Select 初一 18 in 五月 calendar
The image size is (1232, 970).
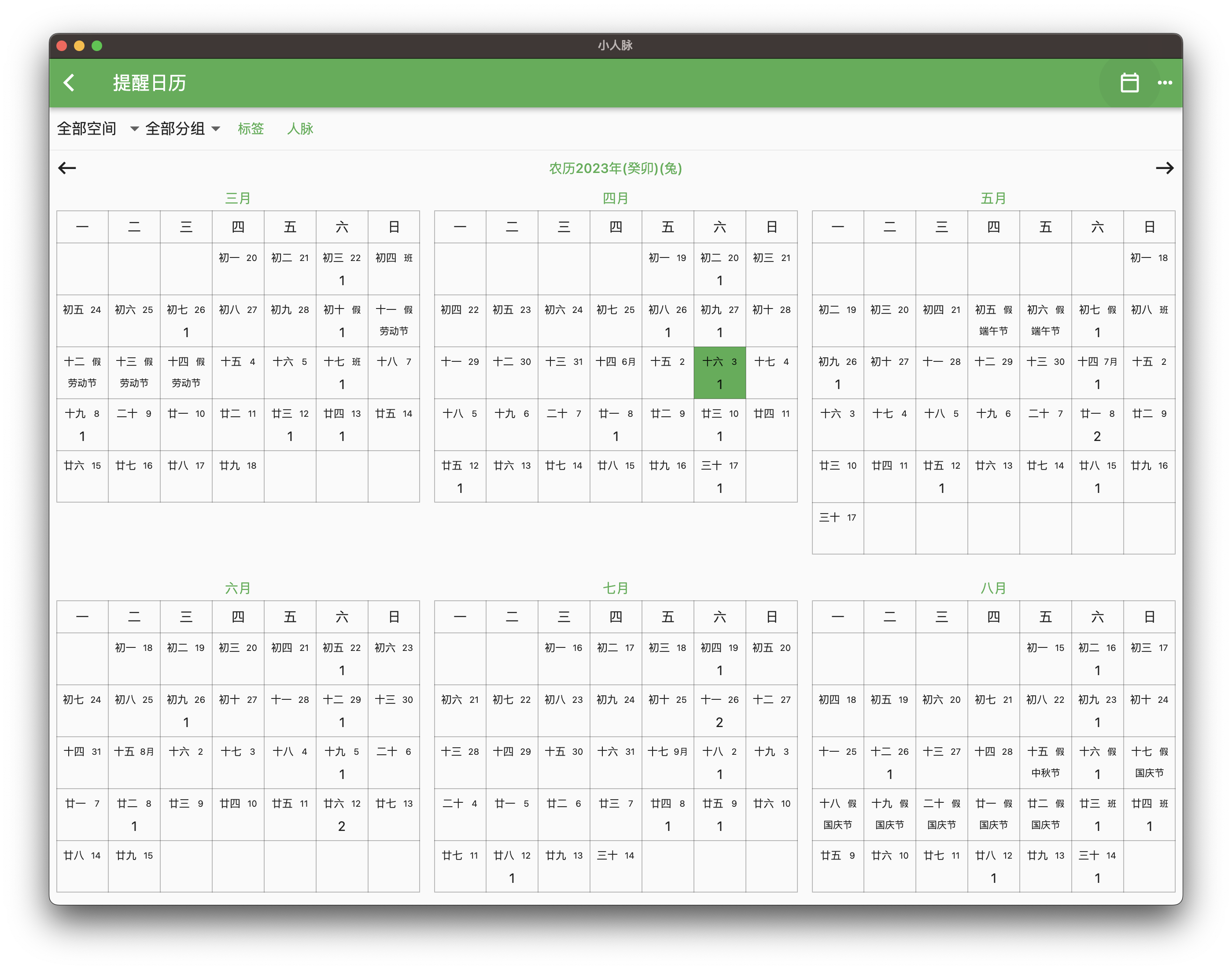(x=1149, y=268)
